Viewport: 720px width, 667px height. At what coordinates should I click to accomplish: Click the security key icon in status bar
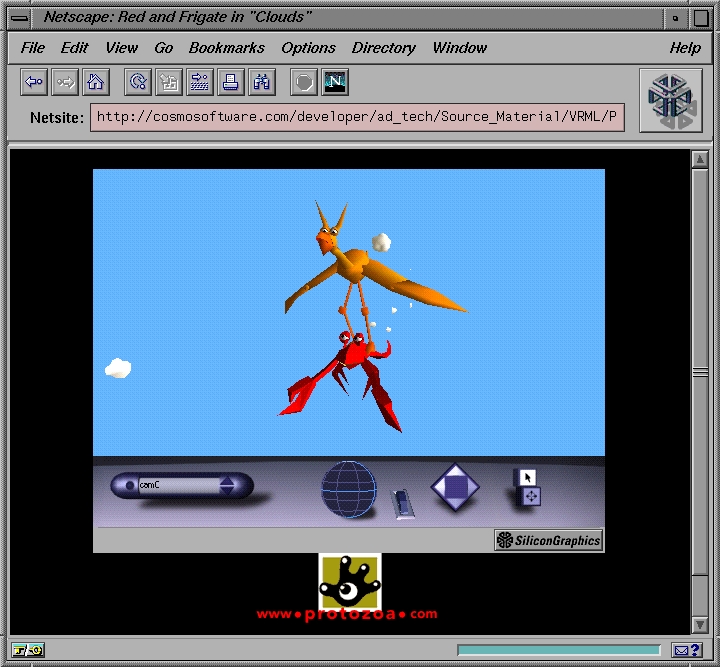(x=27, y=651)
